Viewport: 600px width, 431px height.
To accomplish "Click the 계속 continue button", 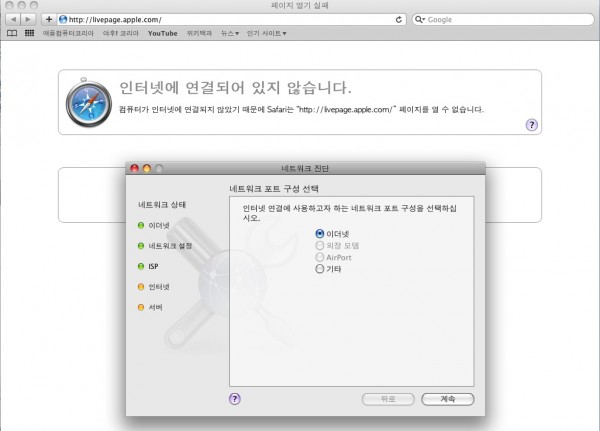I will click(x=447, y=398).
